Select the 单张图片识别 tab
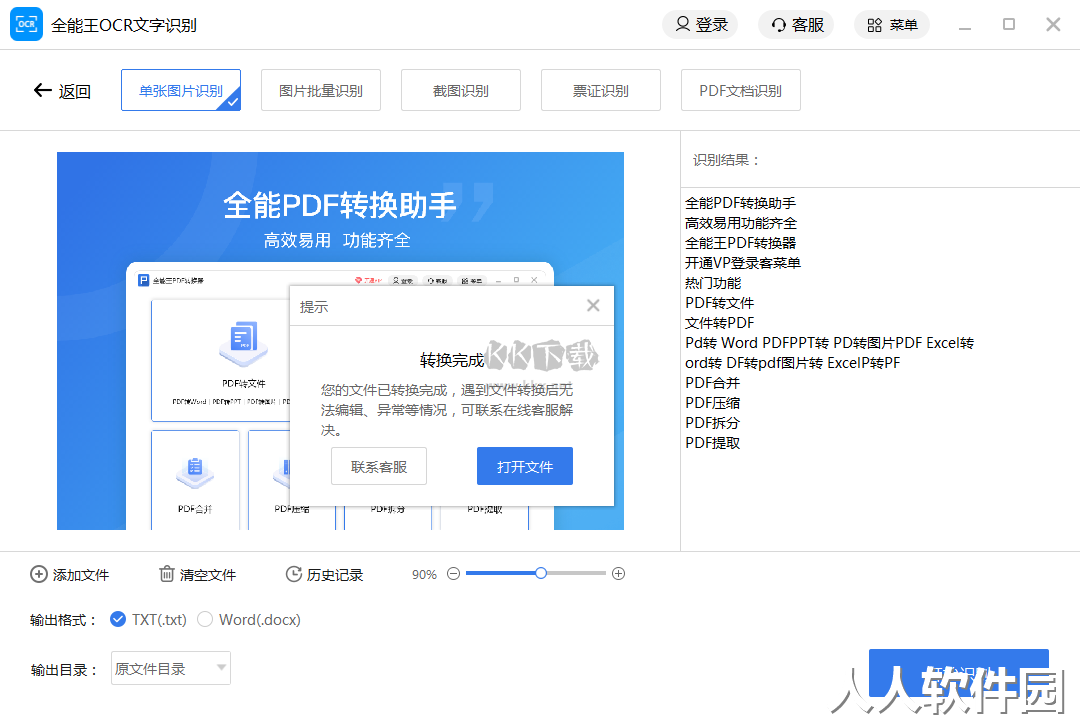 [x=181, y=90]
